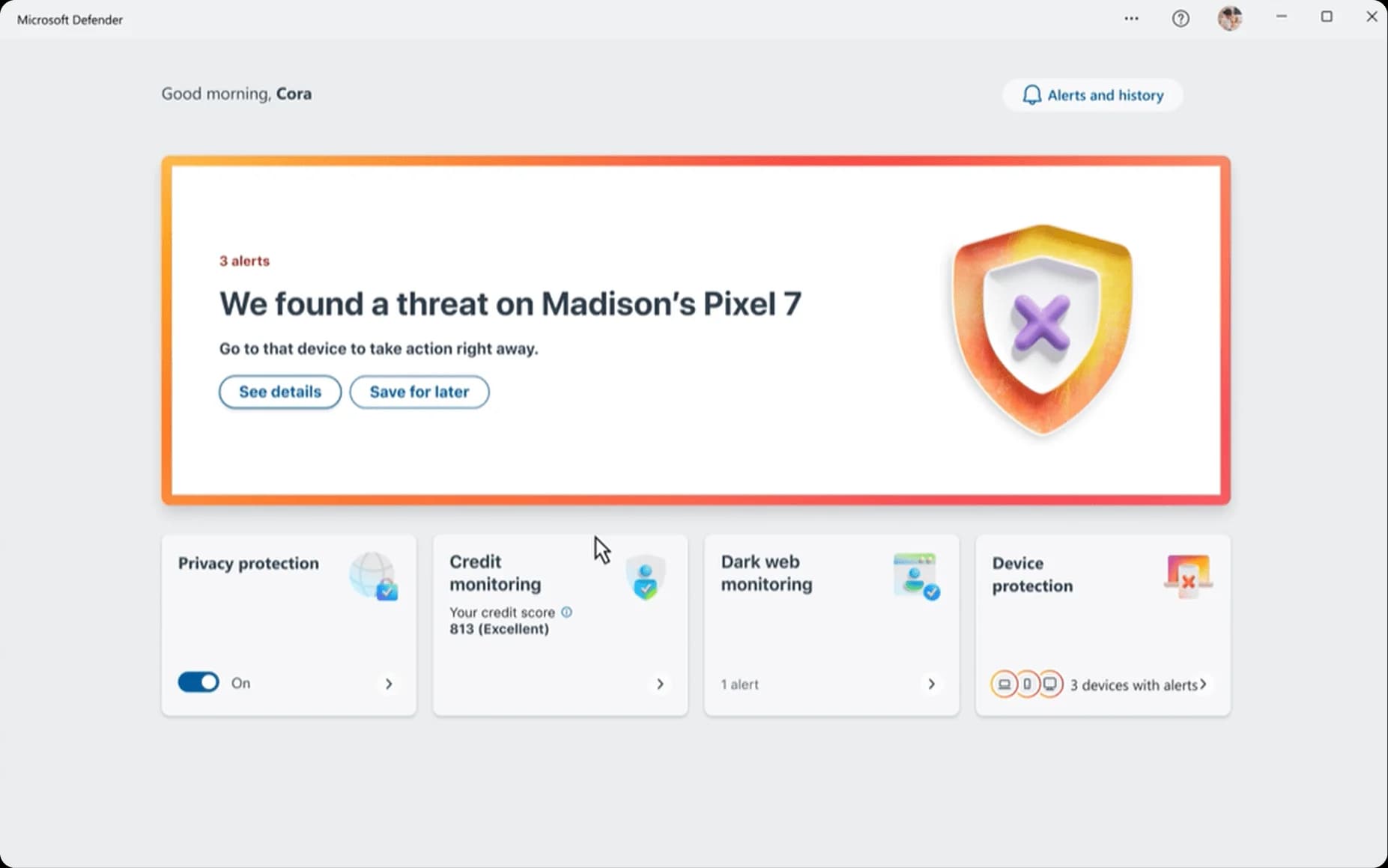This screenshot has height=868, width=1388.
Task: Click the Device protection laptop X icon
Action: (x=1188, y=576)
